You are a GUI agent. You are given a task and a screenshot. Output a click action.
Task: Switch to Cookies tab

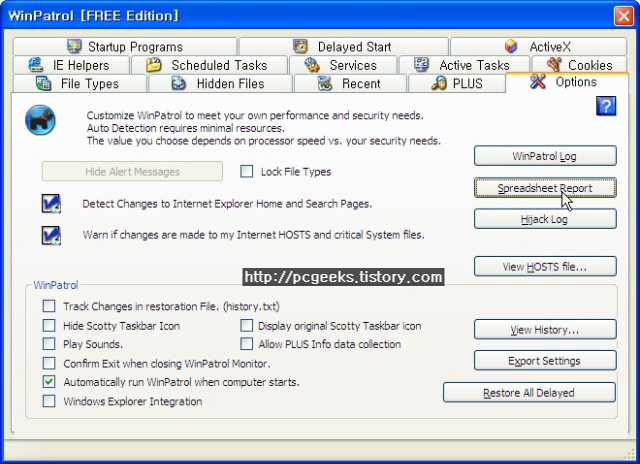pyautogui.click(x=579, y=65)
